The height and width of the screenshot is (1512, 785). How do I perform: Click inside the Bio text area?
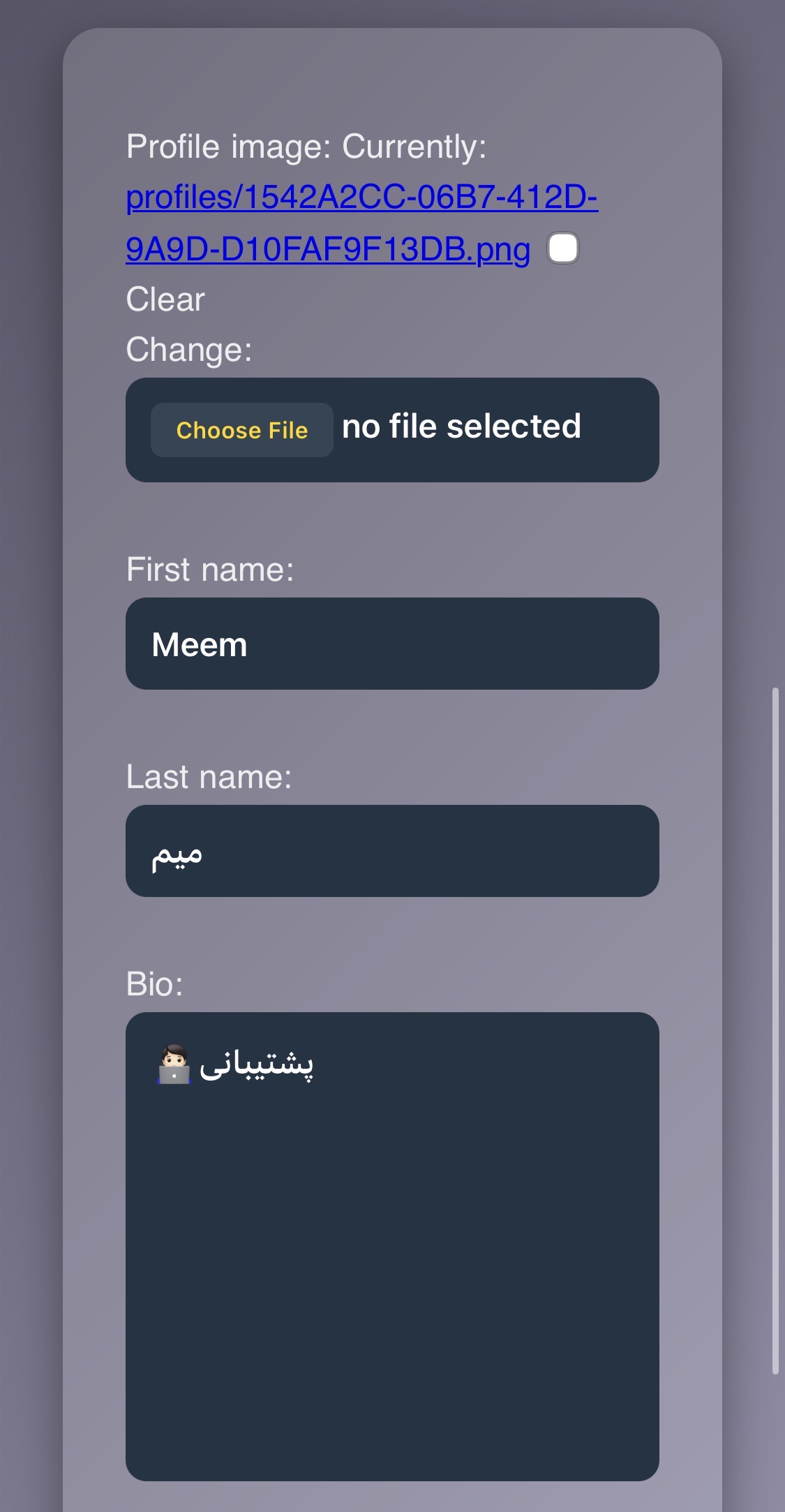point(391,1187)
